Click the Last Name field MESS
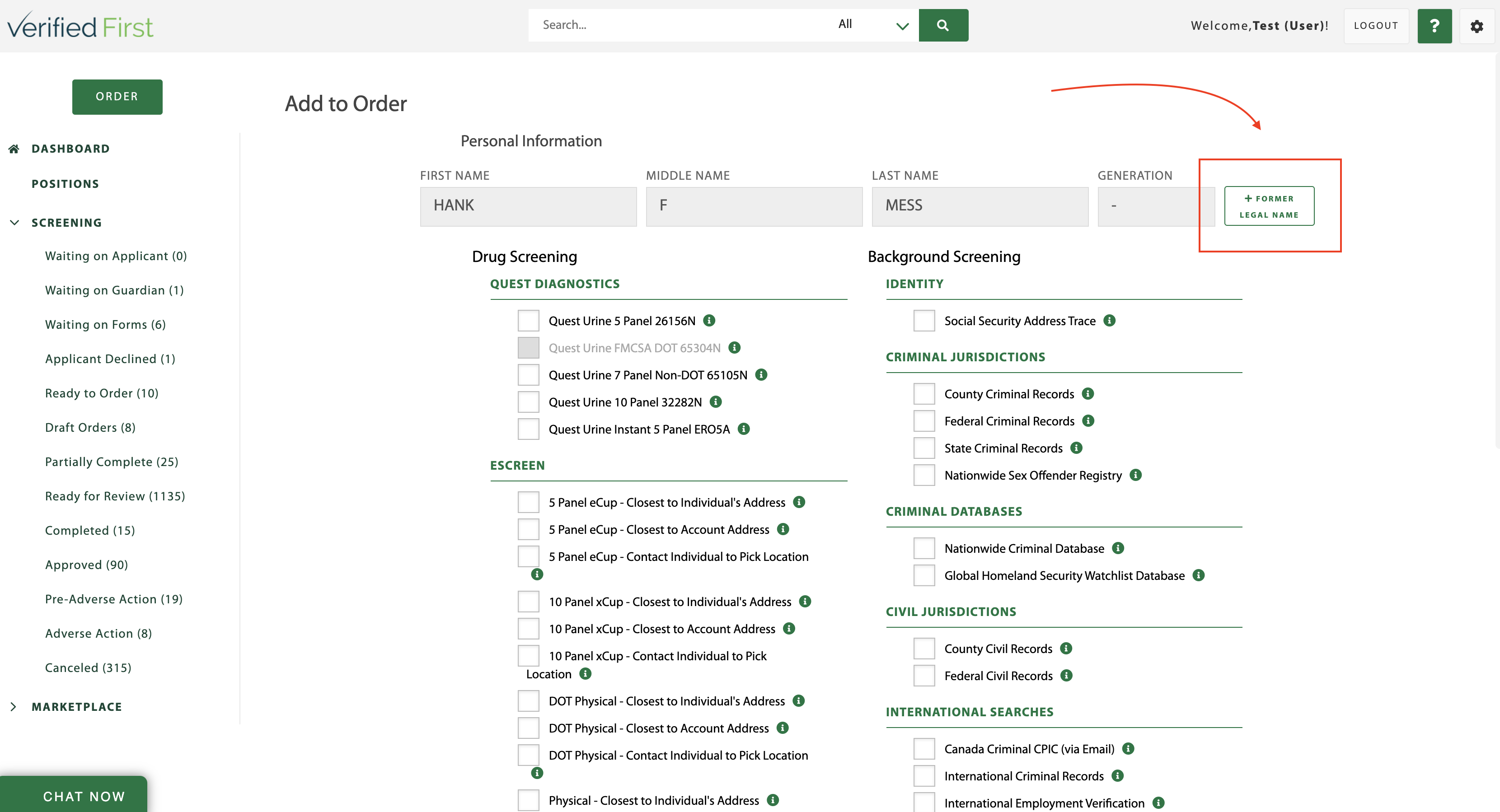 click(980, 206)
